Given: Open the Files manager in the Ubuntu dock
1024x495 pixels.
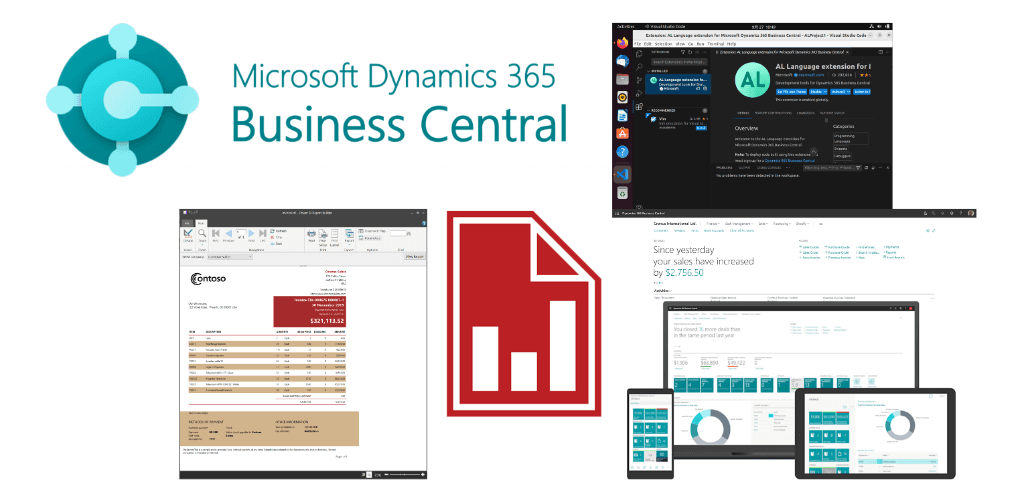Looking at the screenshot, I should [x=622, y=80].
